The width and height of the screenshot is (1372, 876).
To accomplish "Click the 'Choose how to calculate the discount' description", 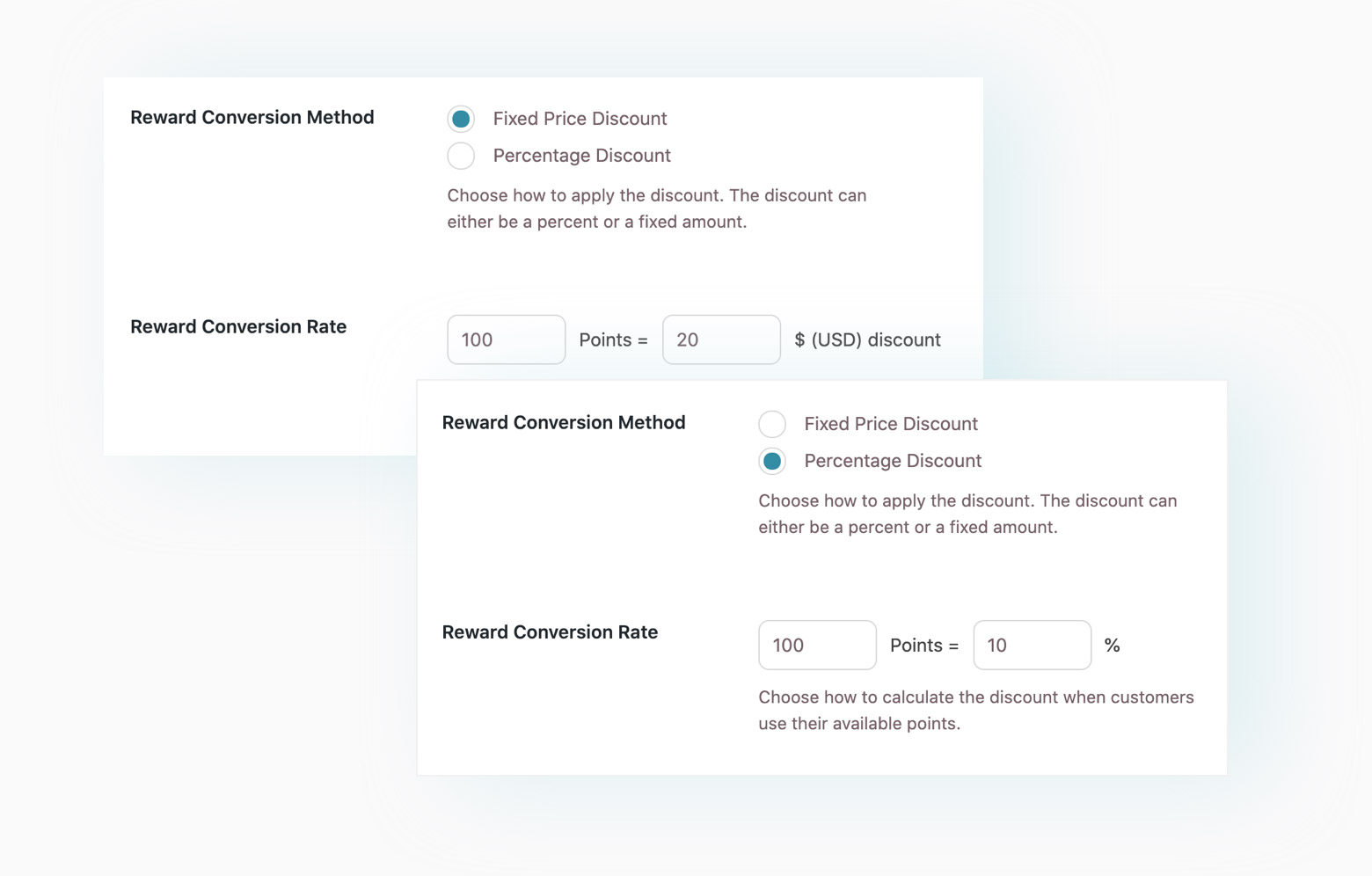I will click(976, 710).
